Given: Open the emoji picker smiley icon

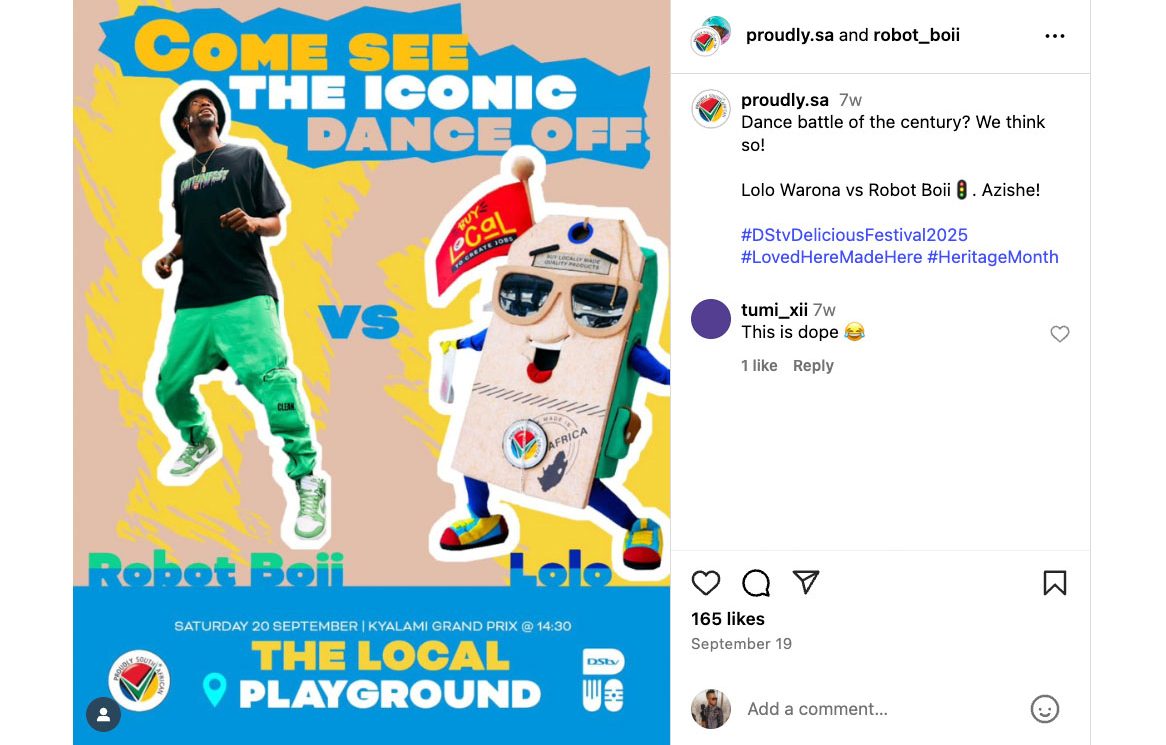Looking at the screenshot, I should click(1045, 709).
